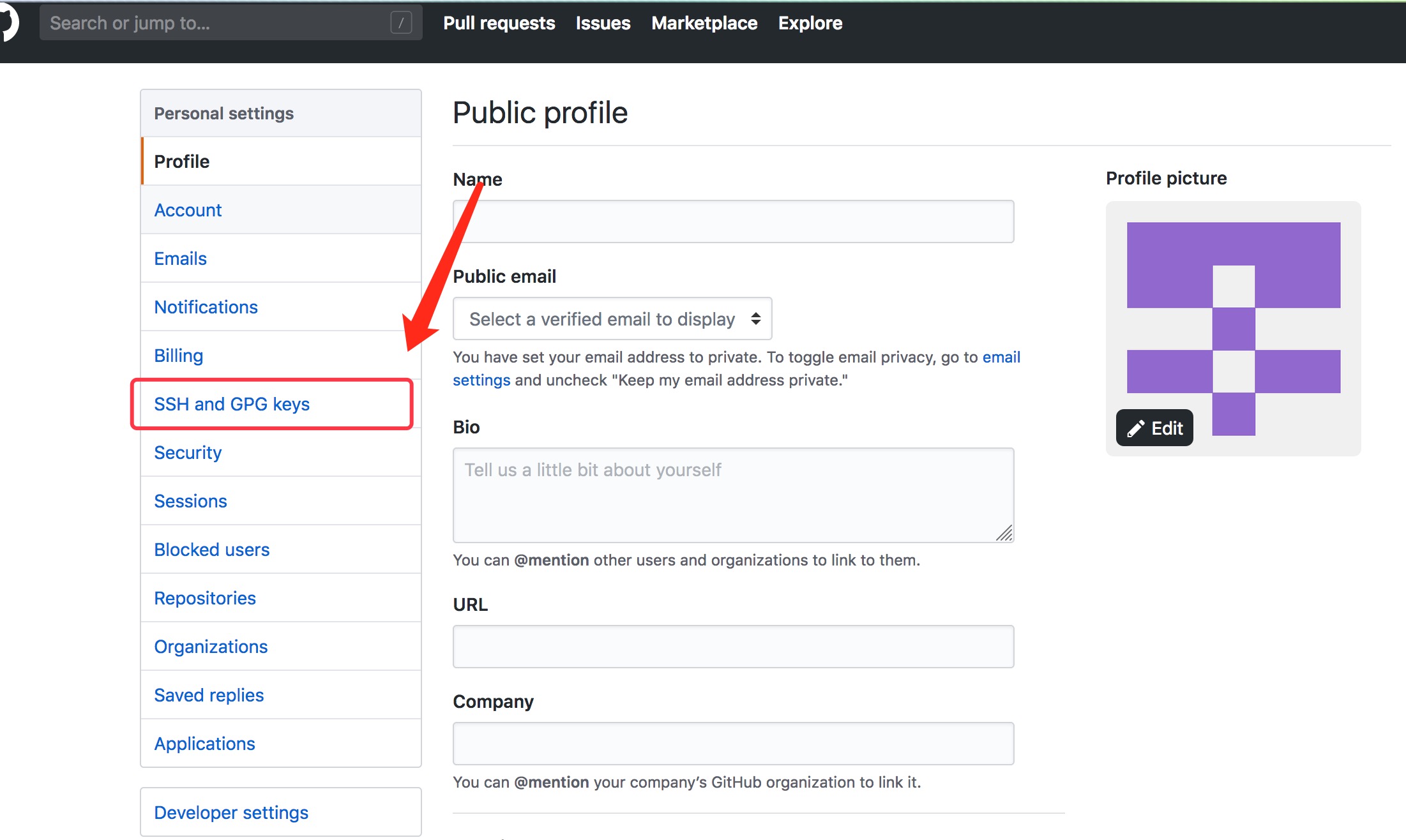The height and width of the screenshot is (840, 1406).
Task: Open Marketplace in top navigation
Action: point(704,23)
